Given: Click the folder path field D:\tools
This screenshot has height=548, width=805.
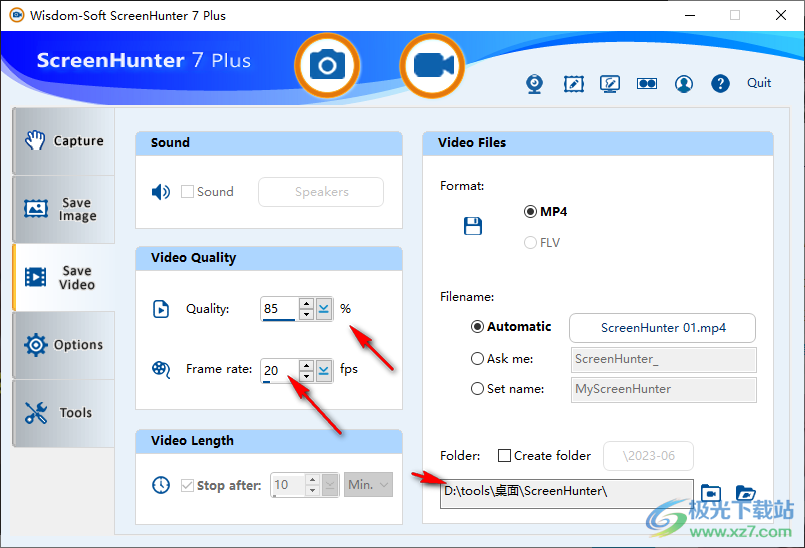Looking at the screenshot, I should (567, 494).
